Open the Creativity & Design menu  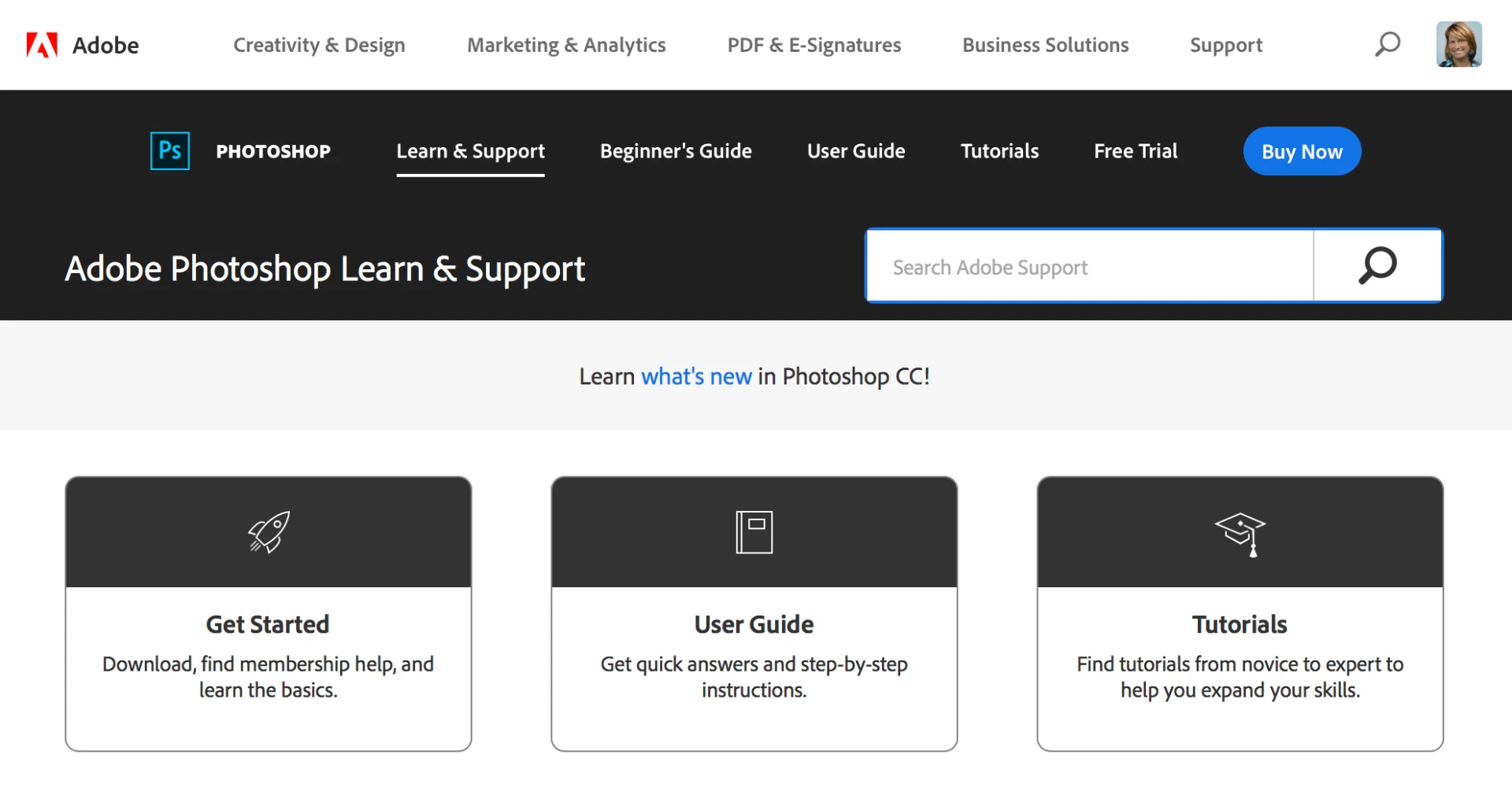coord(319,45)
